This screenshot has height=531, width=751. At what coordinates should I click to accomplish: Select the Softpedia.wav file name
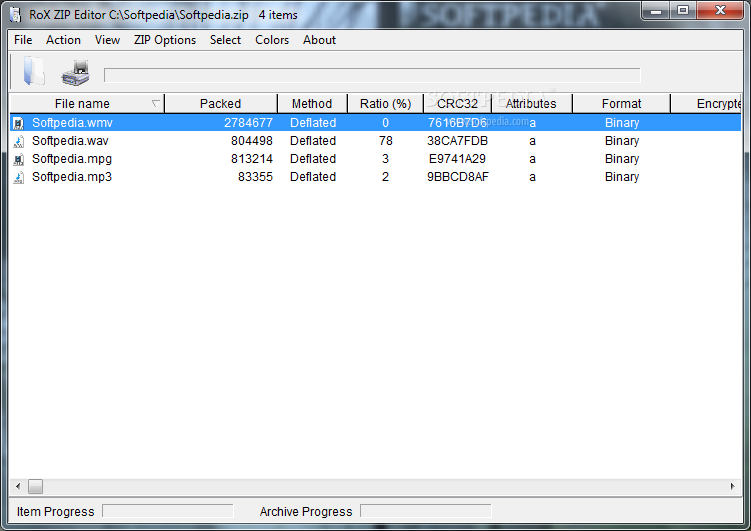click(x=70, y=141)
